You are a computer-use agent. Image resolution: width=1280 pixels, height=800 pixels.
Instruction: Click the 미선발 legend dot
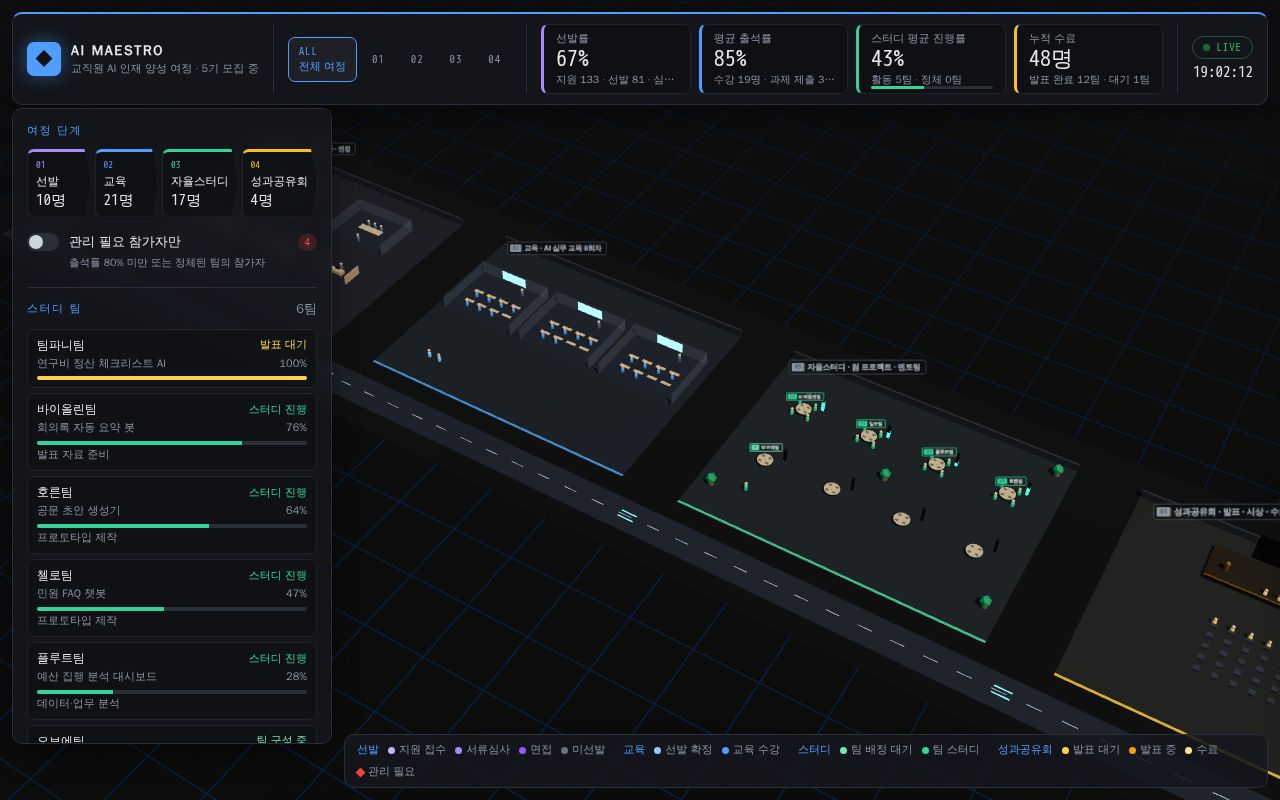[565, 750]
